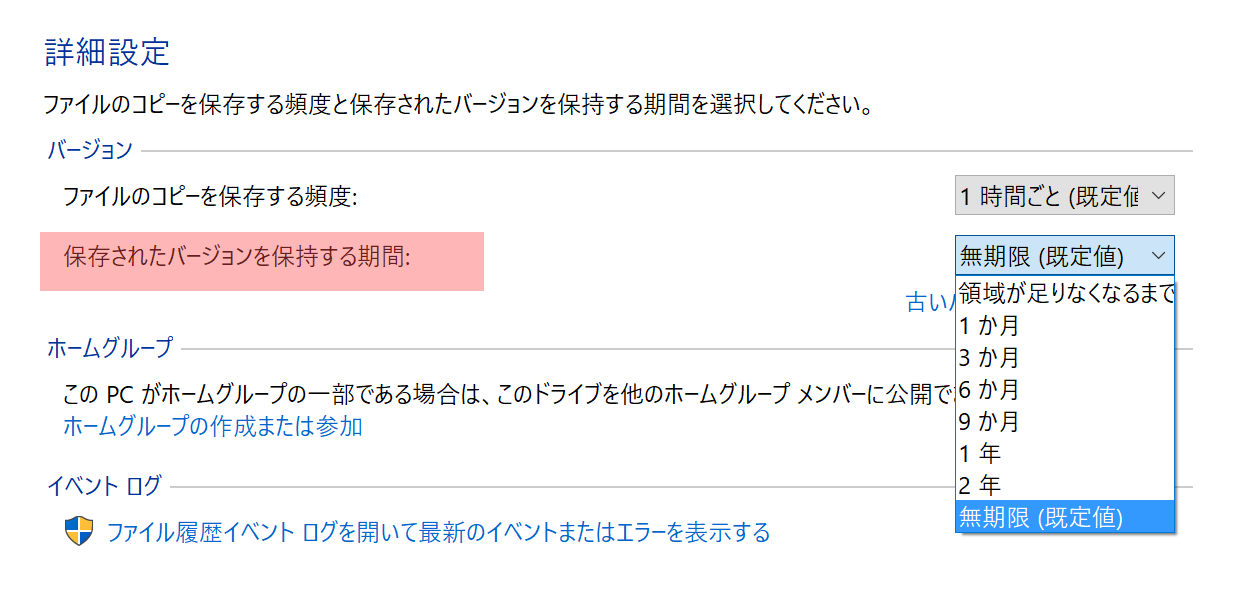Click the partially hidden 古い link
Viewport: 1235px width, 611px height.
(930, 303)
